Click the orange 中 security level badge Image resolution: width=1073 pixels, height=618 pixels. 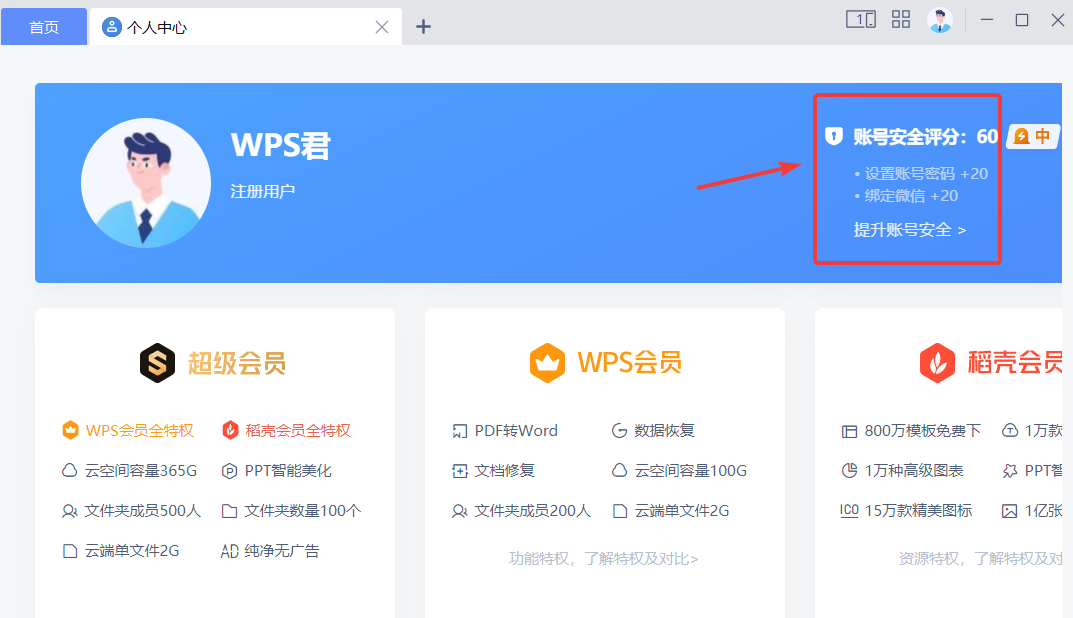[x=1033, y=136]
